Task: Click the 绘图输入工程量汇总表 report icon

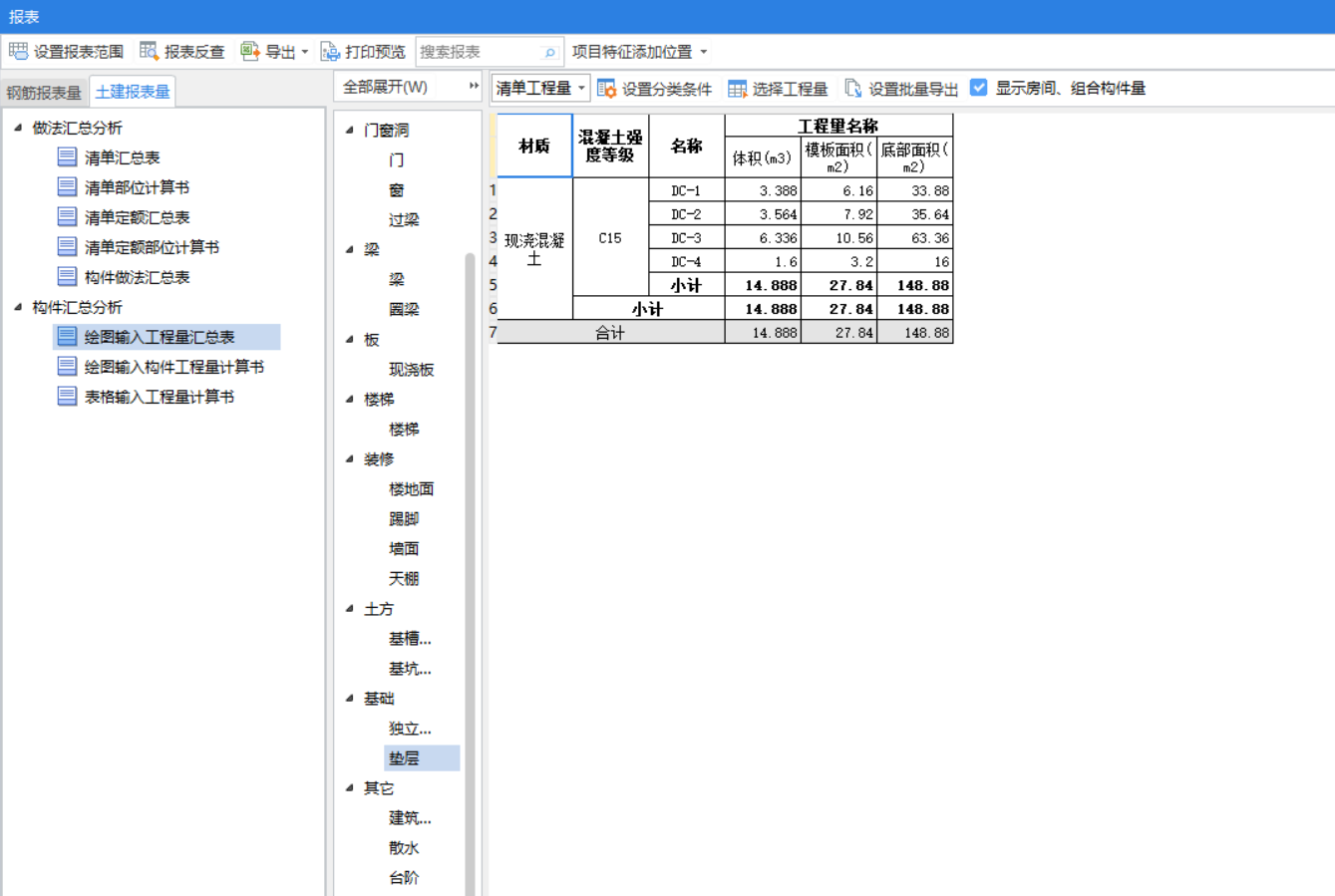Action: (67, 336)
